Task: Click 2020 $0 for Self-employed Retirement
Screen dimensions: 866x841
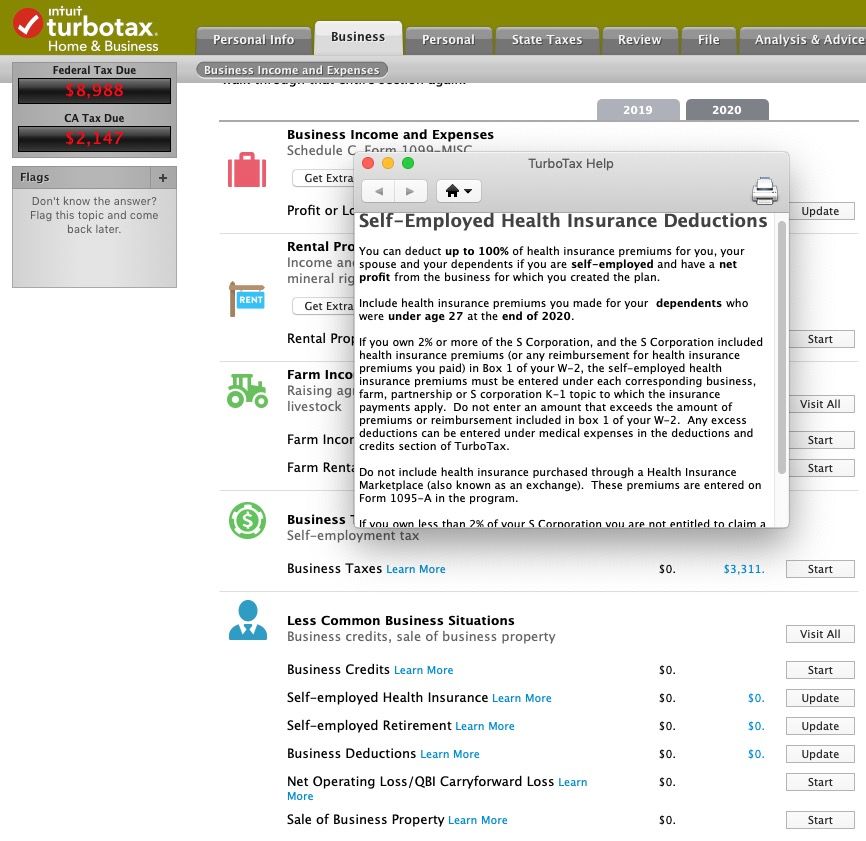Action: [756, 726]
